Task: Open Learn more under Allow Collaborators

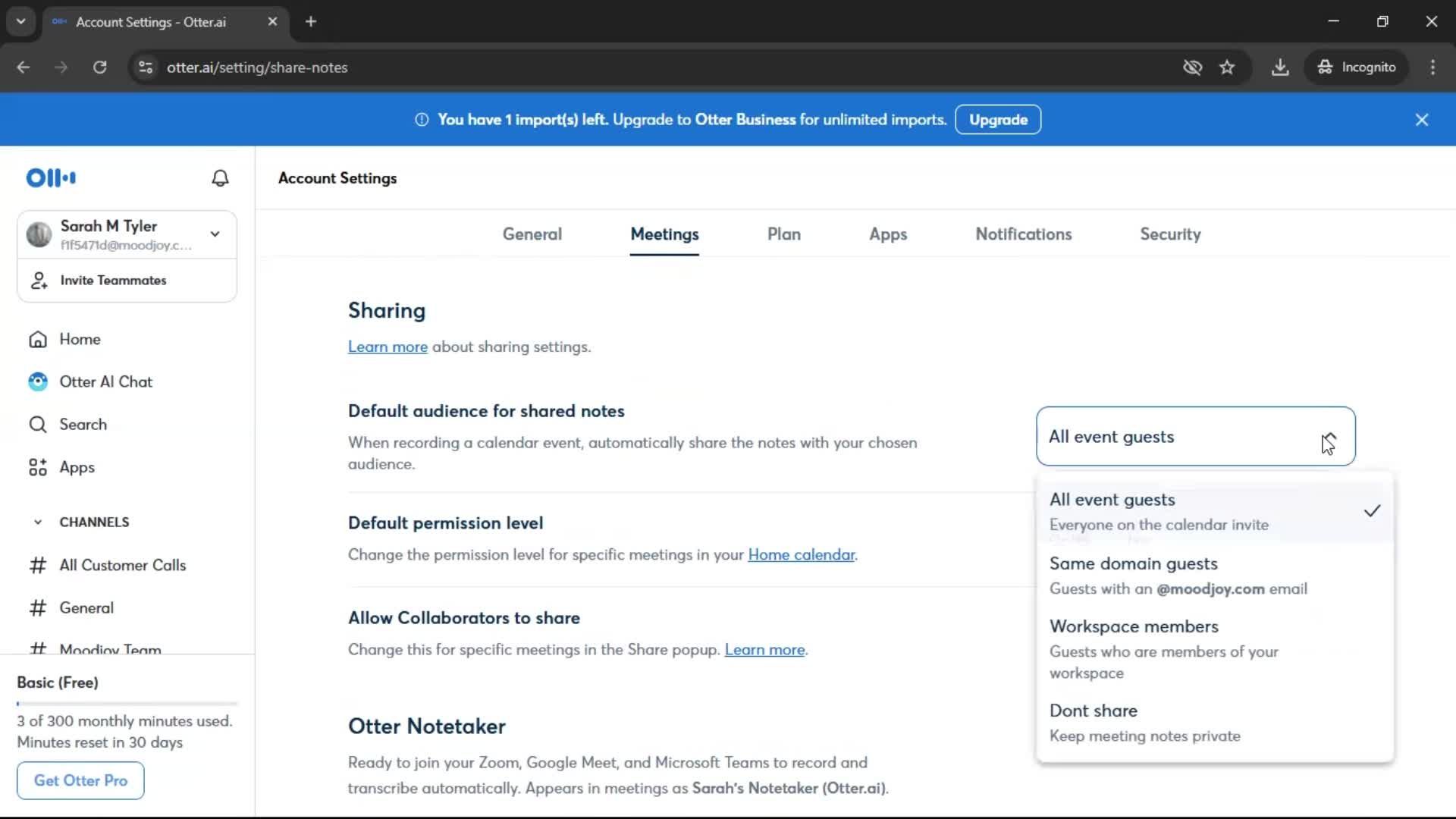Action: click(x=764, y=650)
